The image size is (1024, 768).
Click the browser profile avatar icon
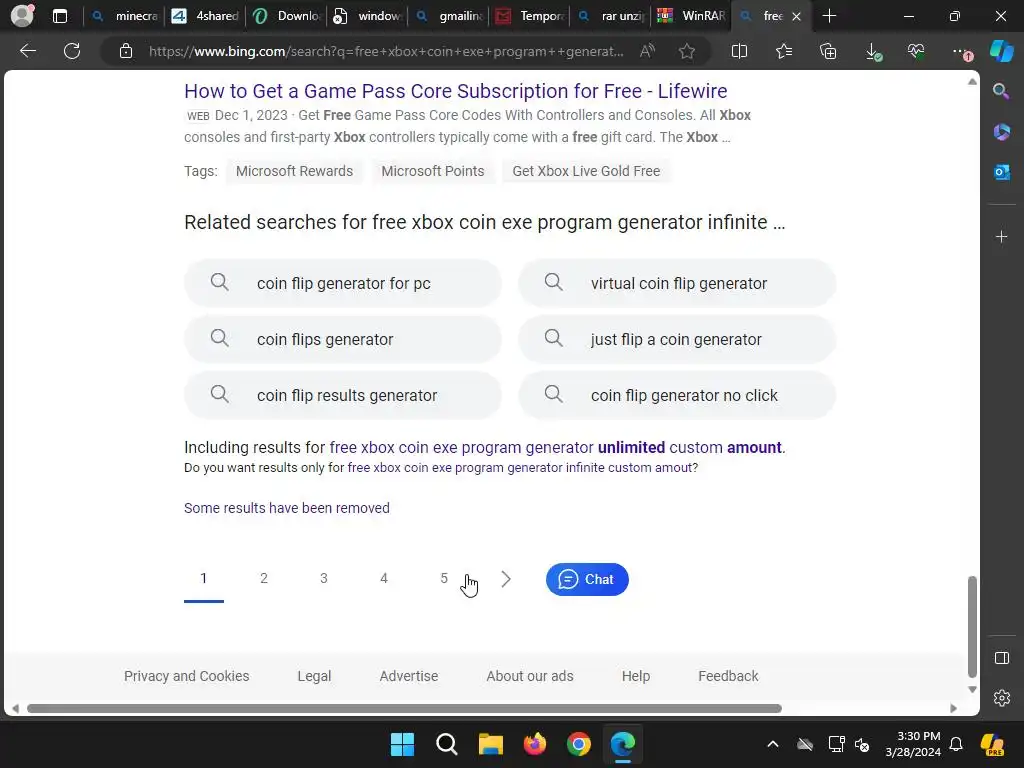[22, 16]
